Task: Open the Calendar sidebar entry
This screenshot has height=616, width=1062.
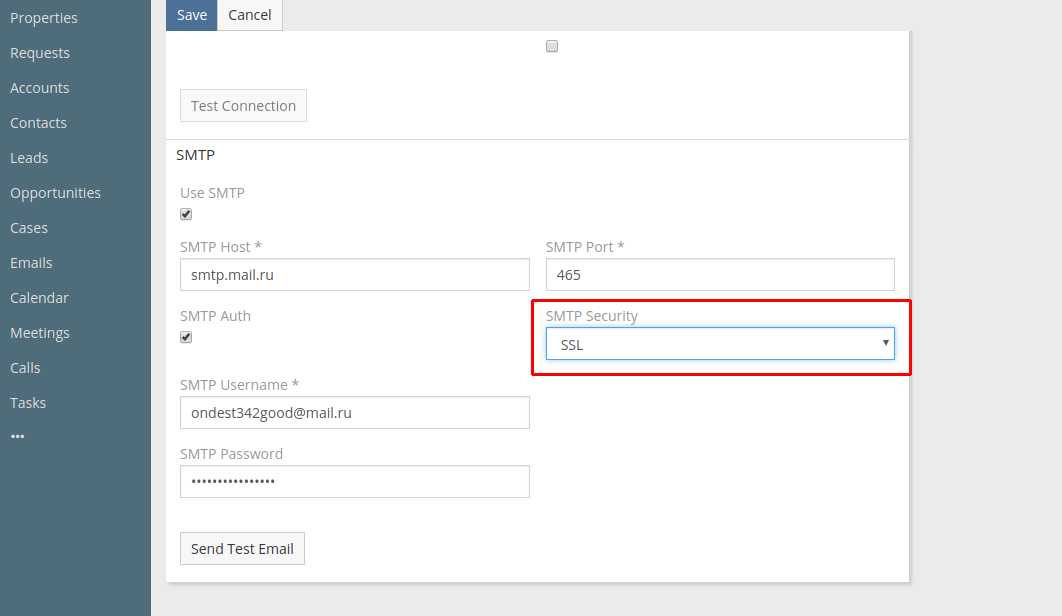Action: point(39,298)
